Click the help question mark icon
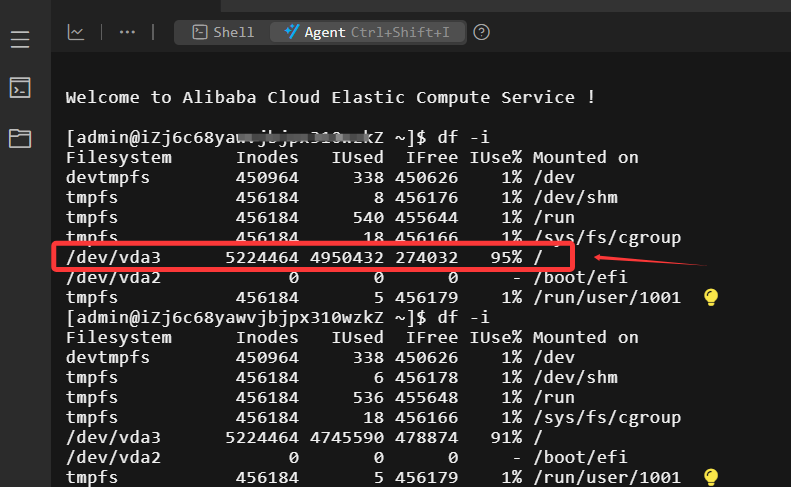This screenshot has height=487, width=791. click(481, 32)
